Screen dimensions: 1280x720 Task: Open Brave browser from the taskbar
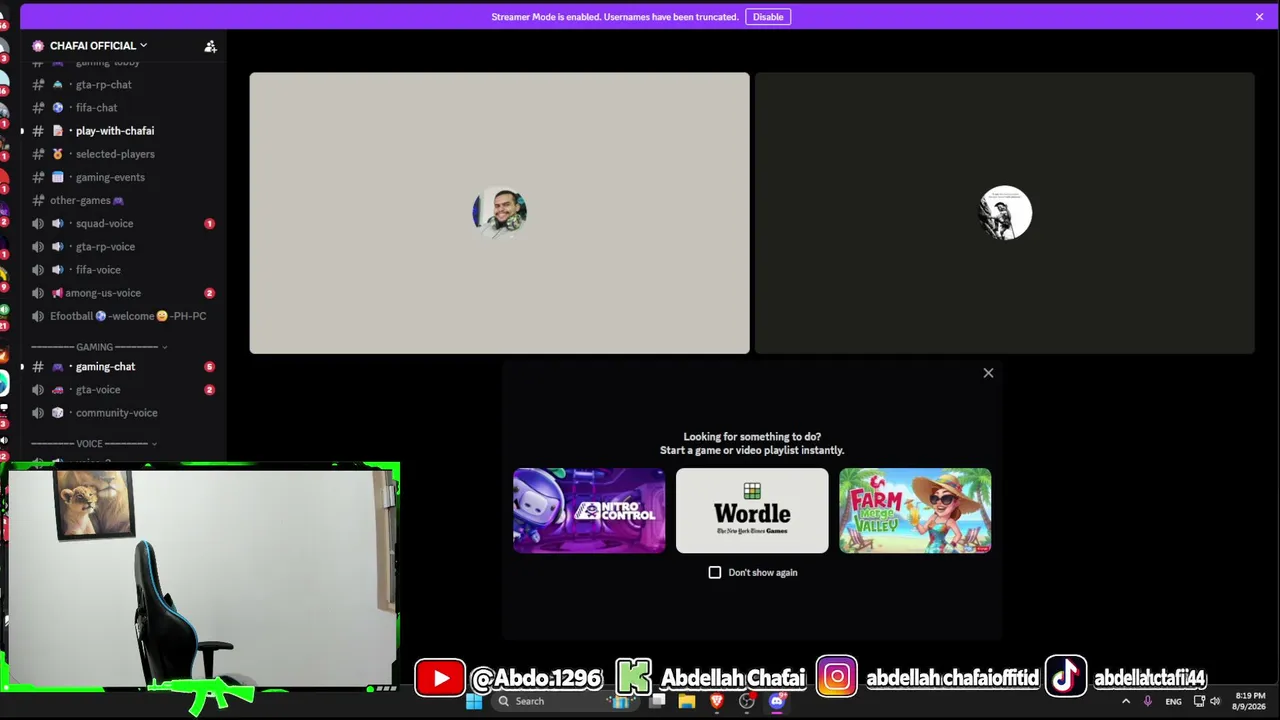point(717,701)
